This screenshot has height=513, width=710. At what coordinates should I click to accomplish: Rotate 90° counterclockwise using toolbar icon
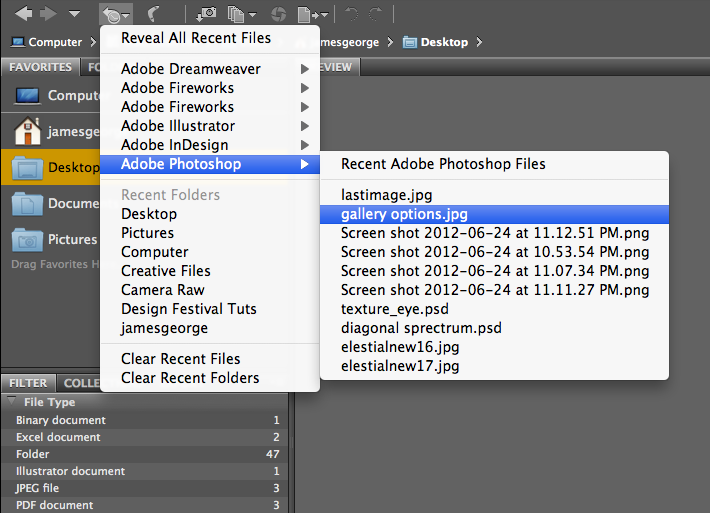coord(351,14)
